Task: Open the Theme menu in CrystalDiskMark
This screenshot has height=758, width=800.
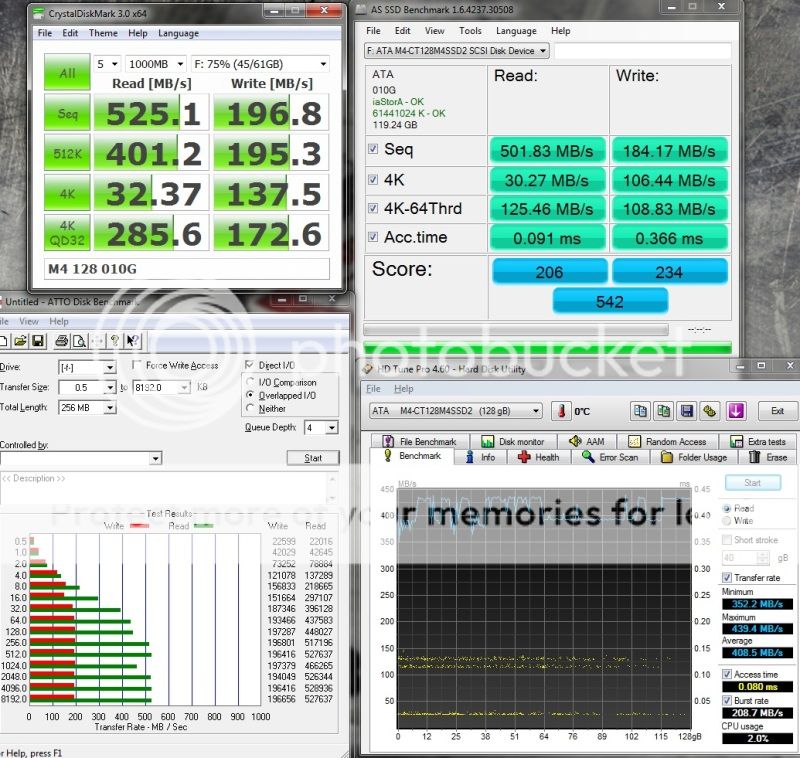Action: 103,33
